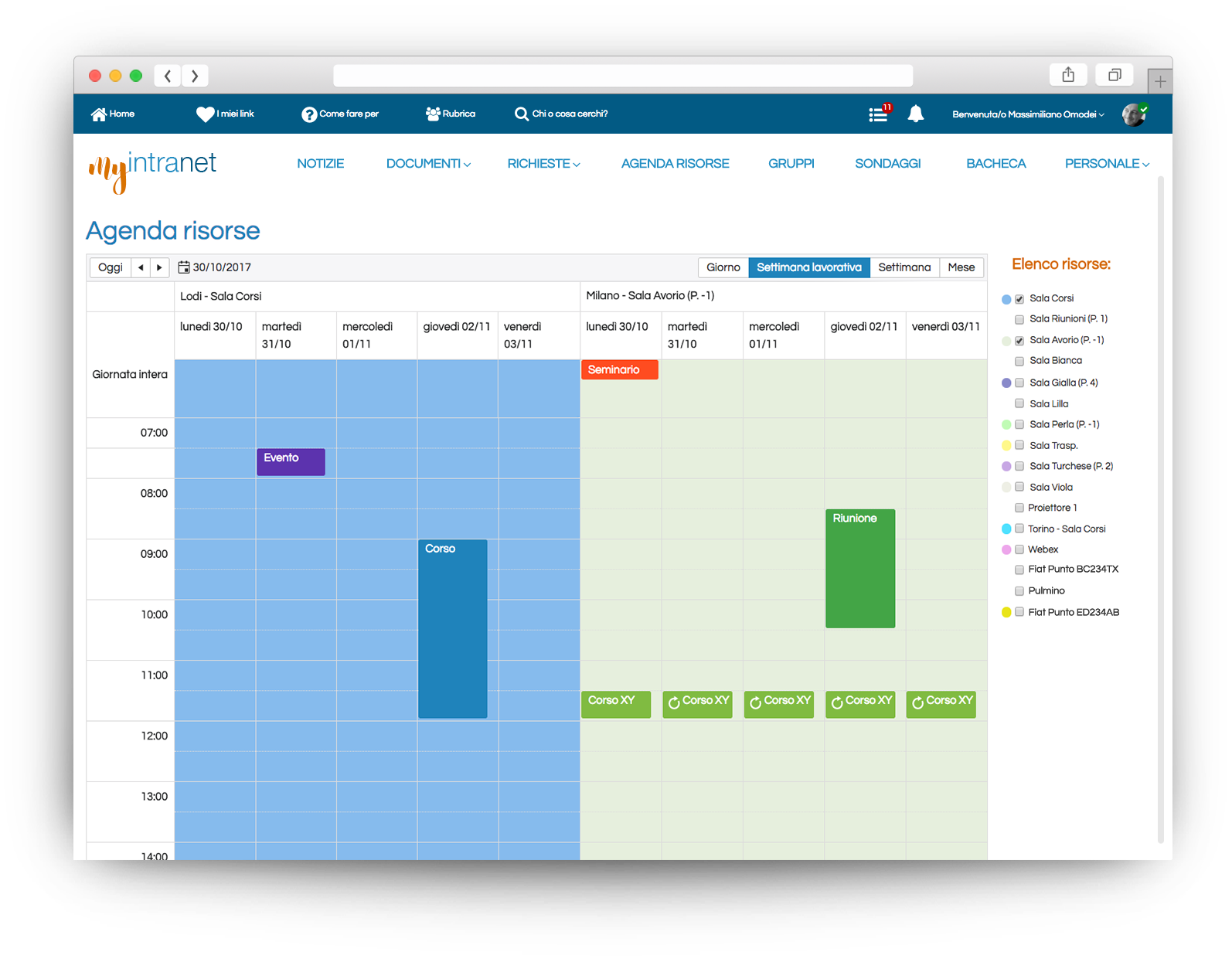Go to the BACHECA menu item
Image resolution: width=1232 pixels, height=976 pixels.
tap(995, 164)
